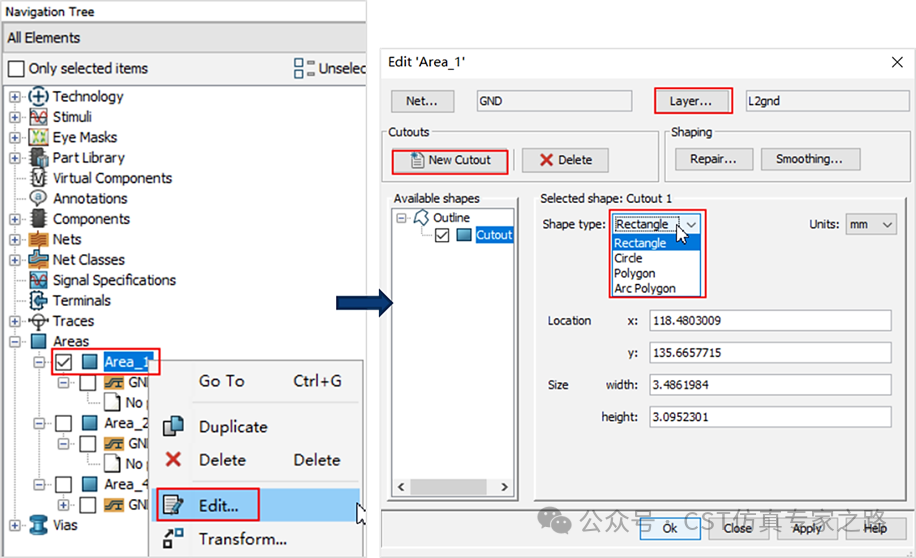The image size is (916, 558).
Task: Click the Vias icon
Action: (x=39, y=525)
